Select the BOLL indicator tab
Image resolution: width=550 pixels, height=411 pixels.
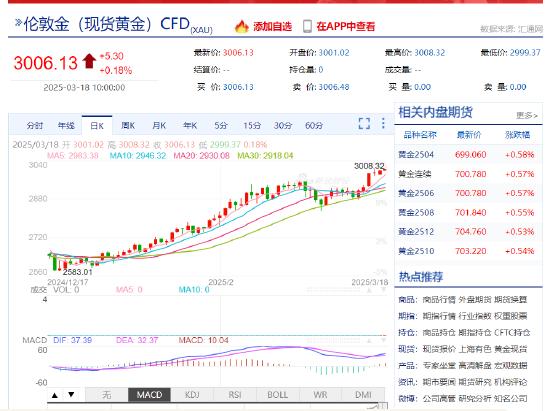(278, 395)
